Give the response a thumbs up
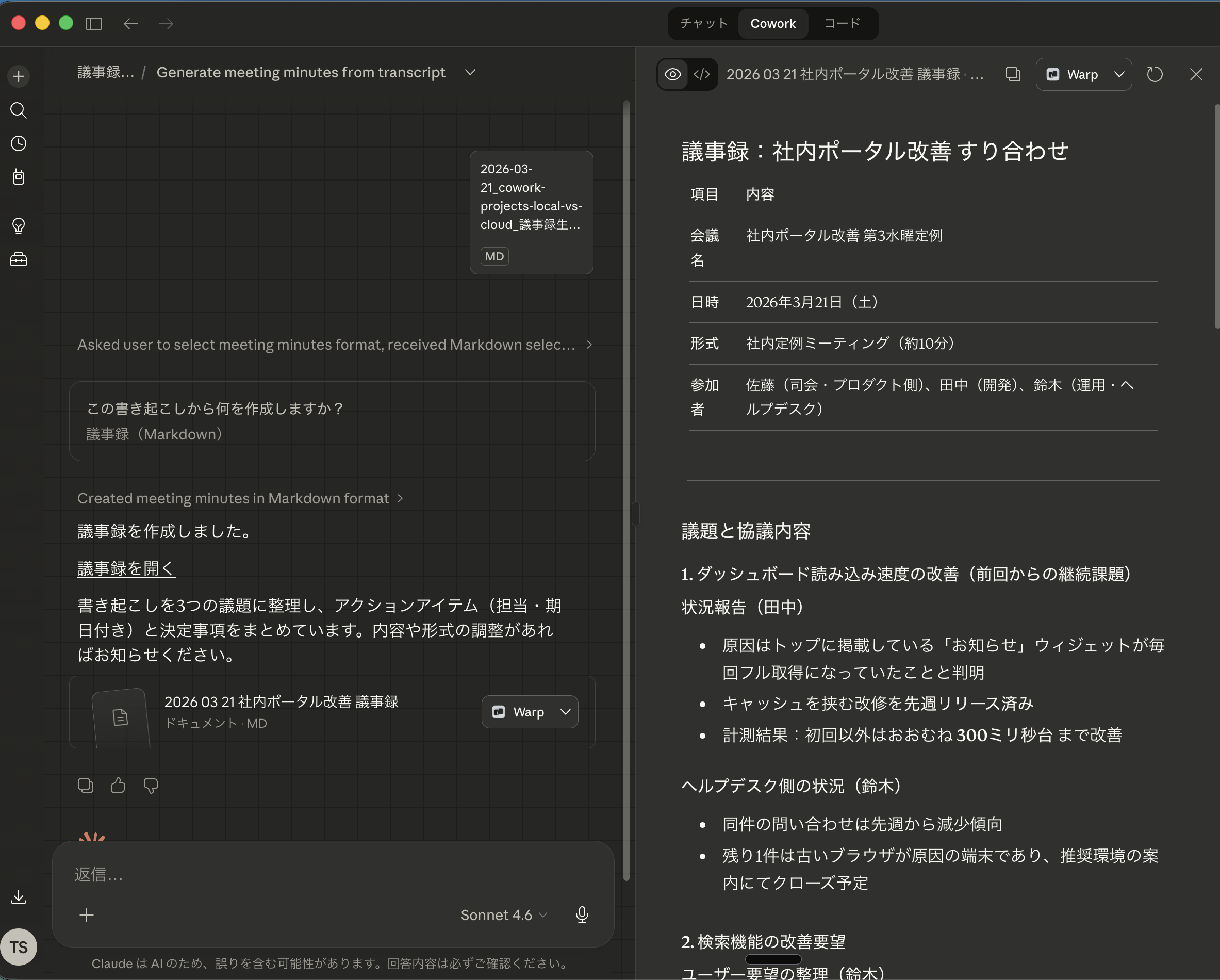 (118, 785)
